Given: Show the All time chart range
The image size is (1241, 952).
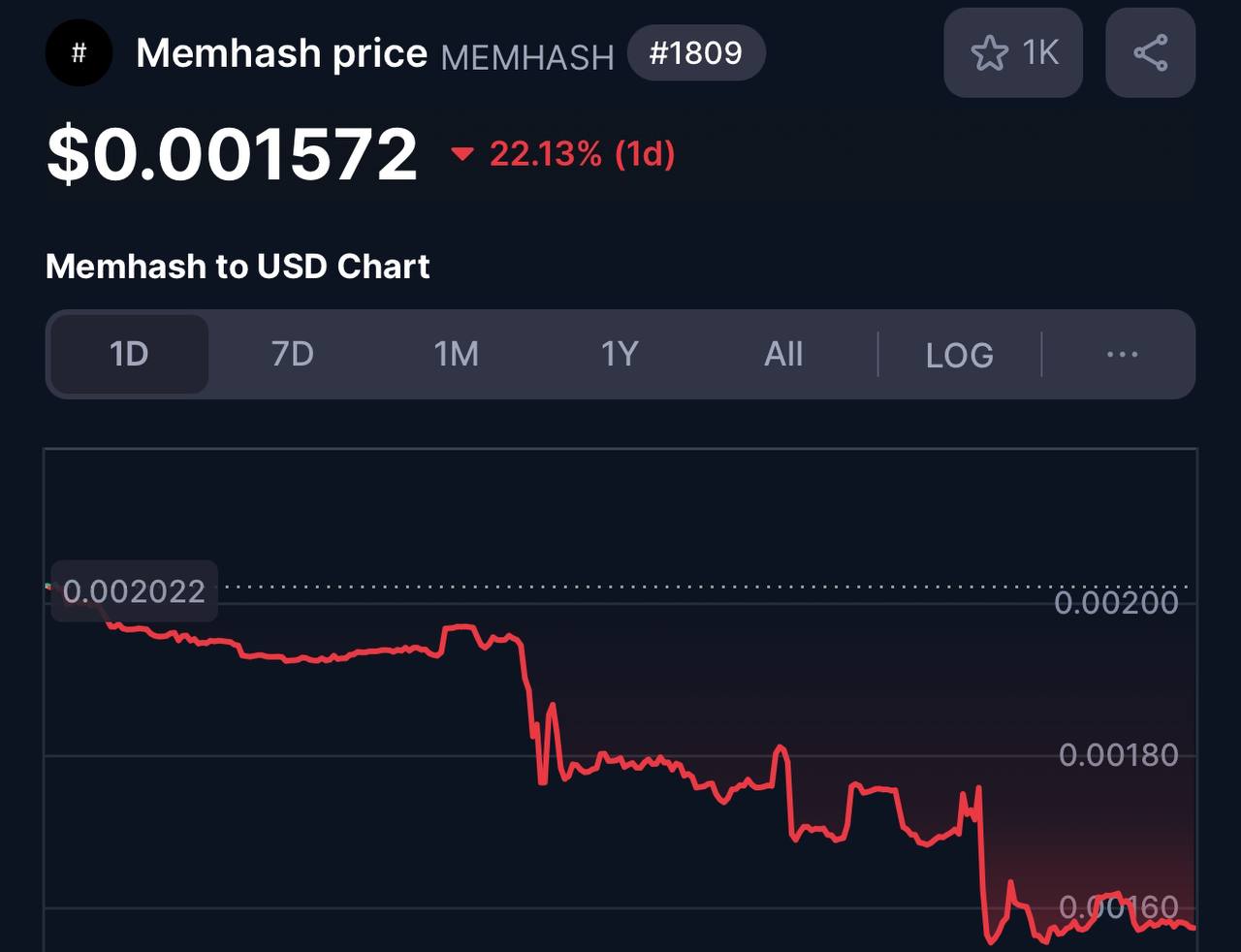Looking at the screenshot, I should 783,354.
